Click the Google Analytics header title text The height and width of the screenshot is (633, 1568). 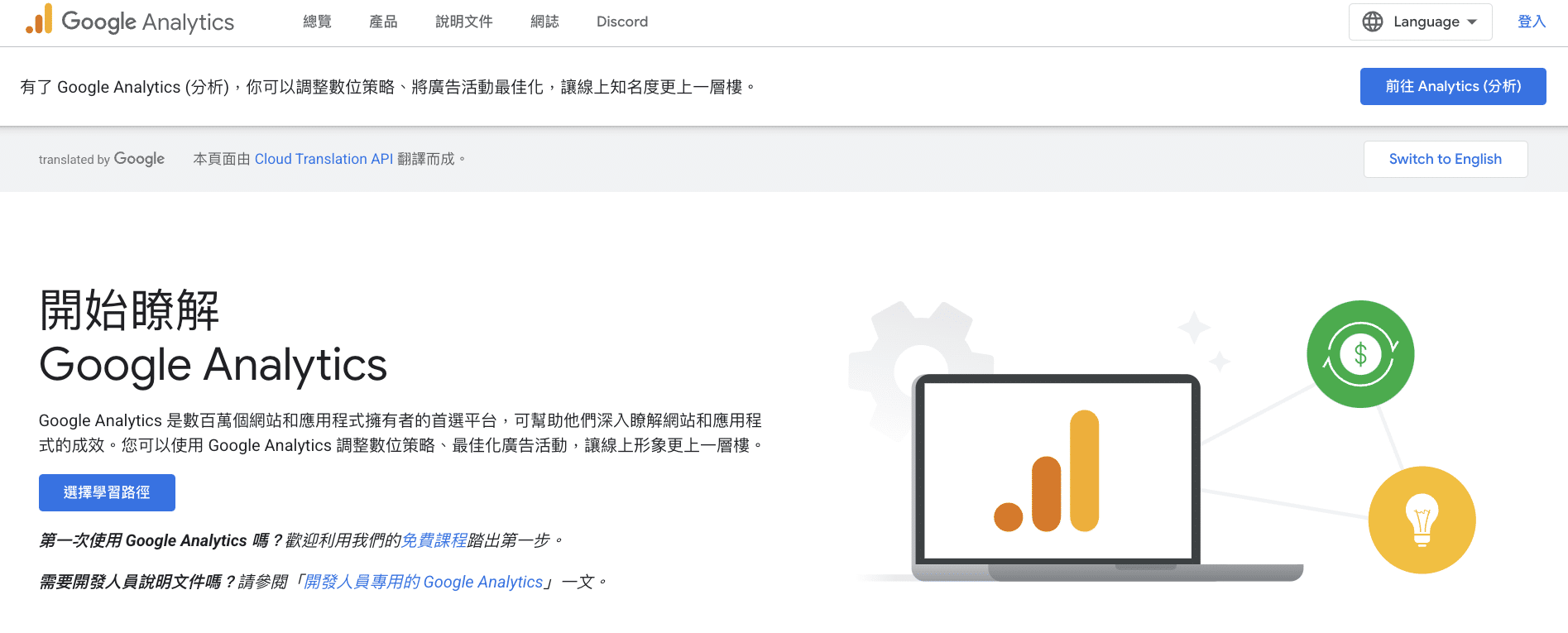tap(148, 22)
